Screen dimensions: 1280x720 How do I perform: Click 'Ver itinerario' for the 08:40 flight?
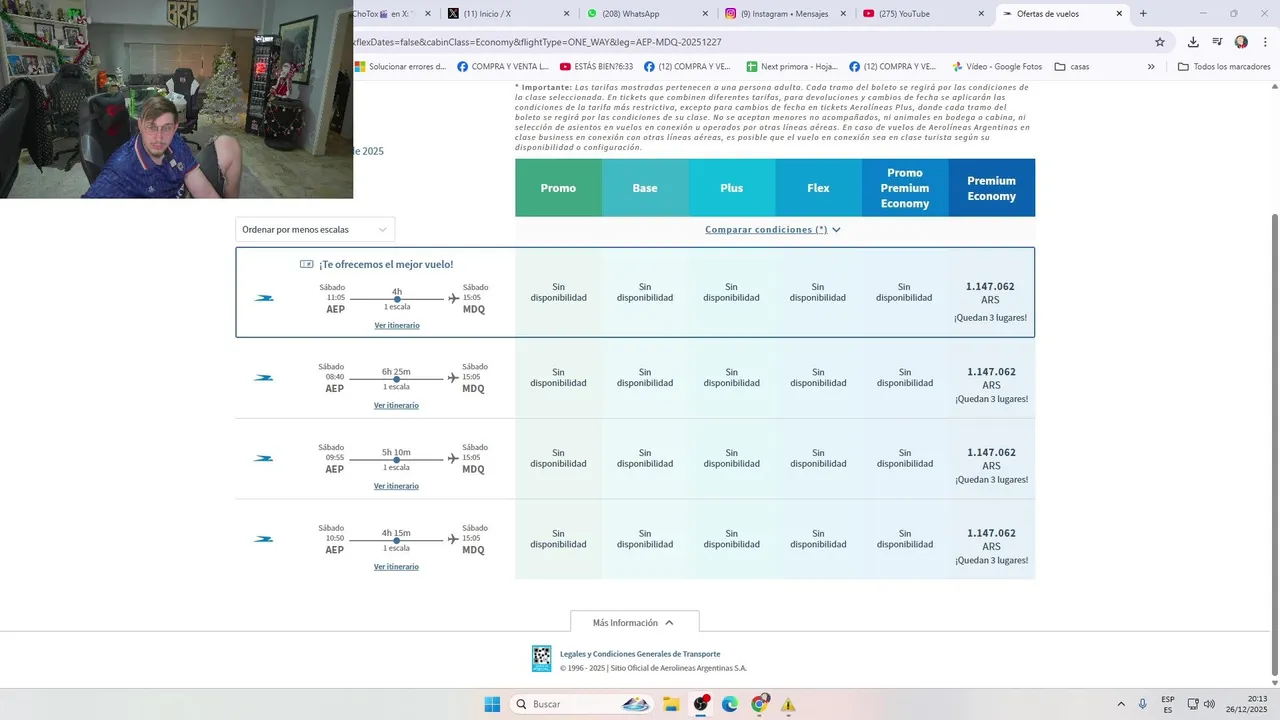coord(396,406)
